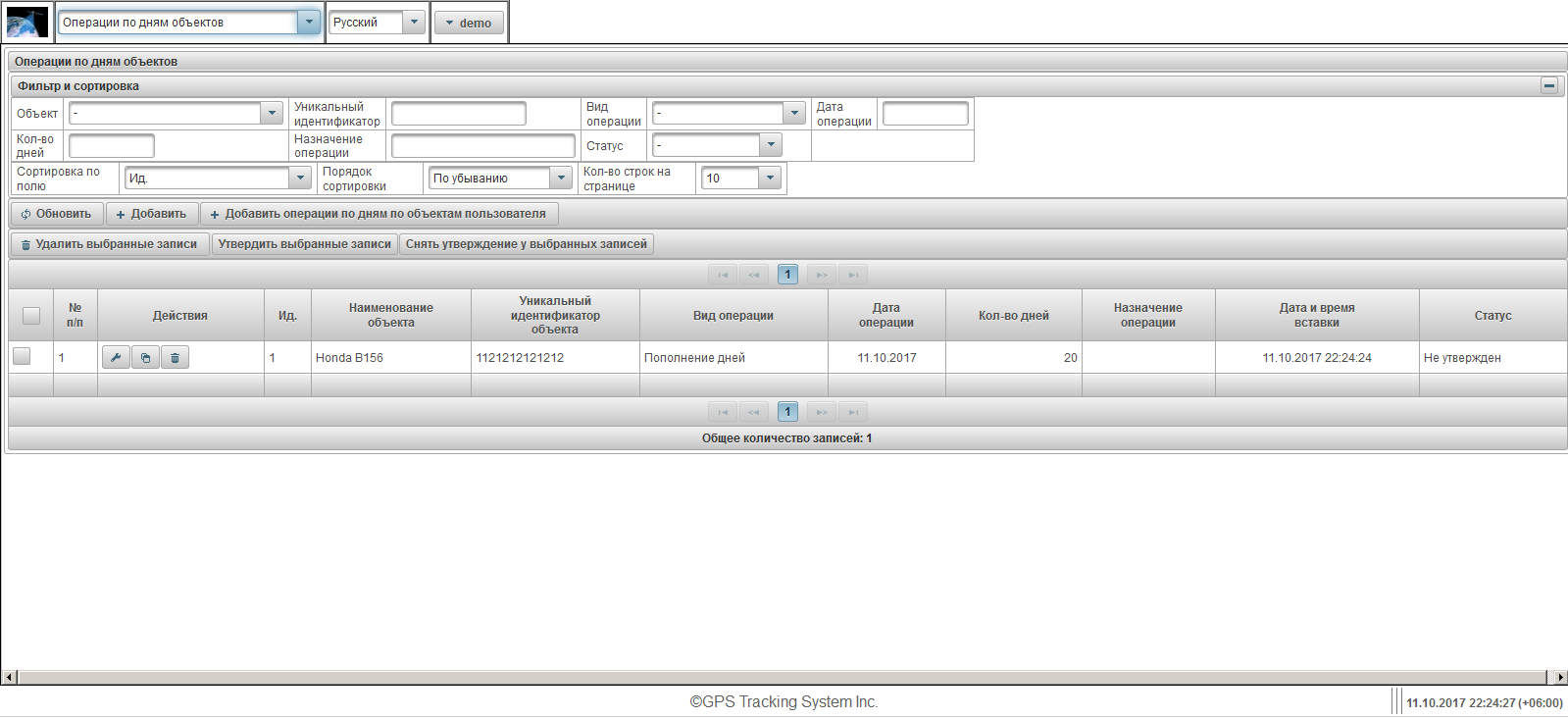Click Утвердить выбранные записи button
Image resolution: width=1568 pixels, height=718 pixels.
(304, 244)
